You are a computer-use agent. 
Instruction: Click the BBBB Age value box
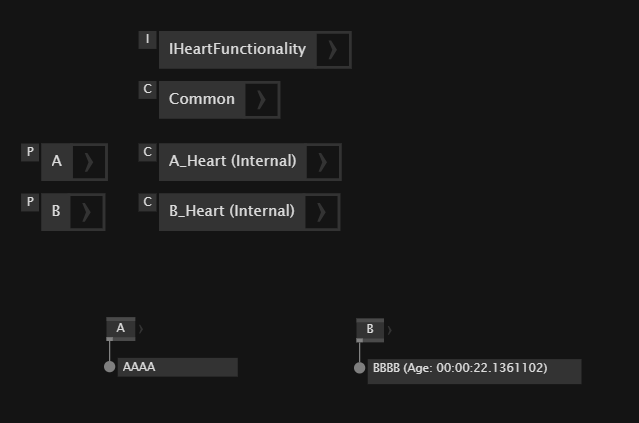(x=473, y=369)
